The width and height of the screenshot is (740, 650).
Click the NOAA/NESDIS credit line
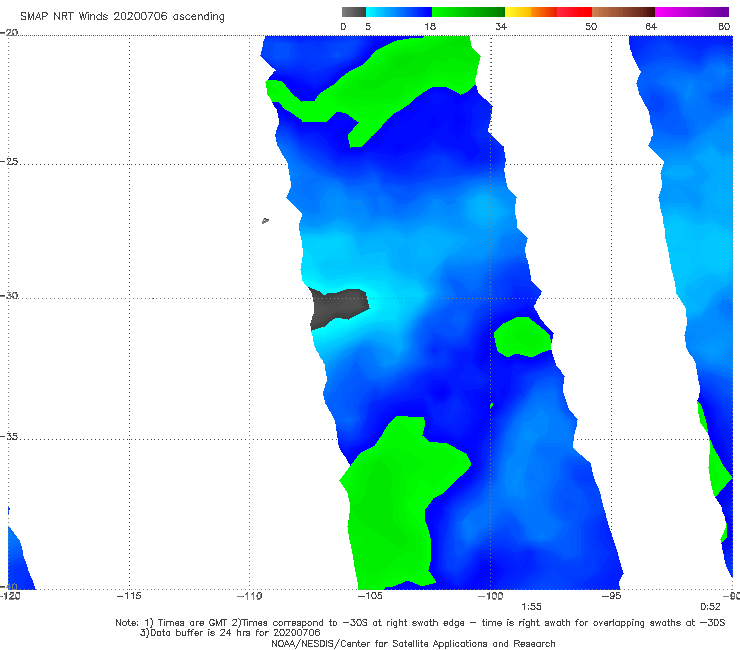pos(413,644)
